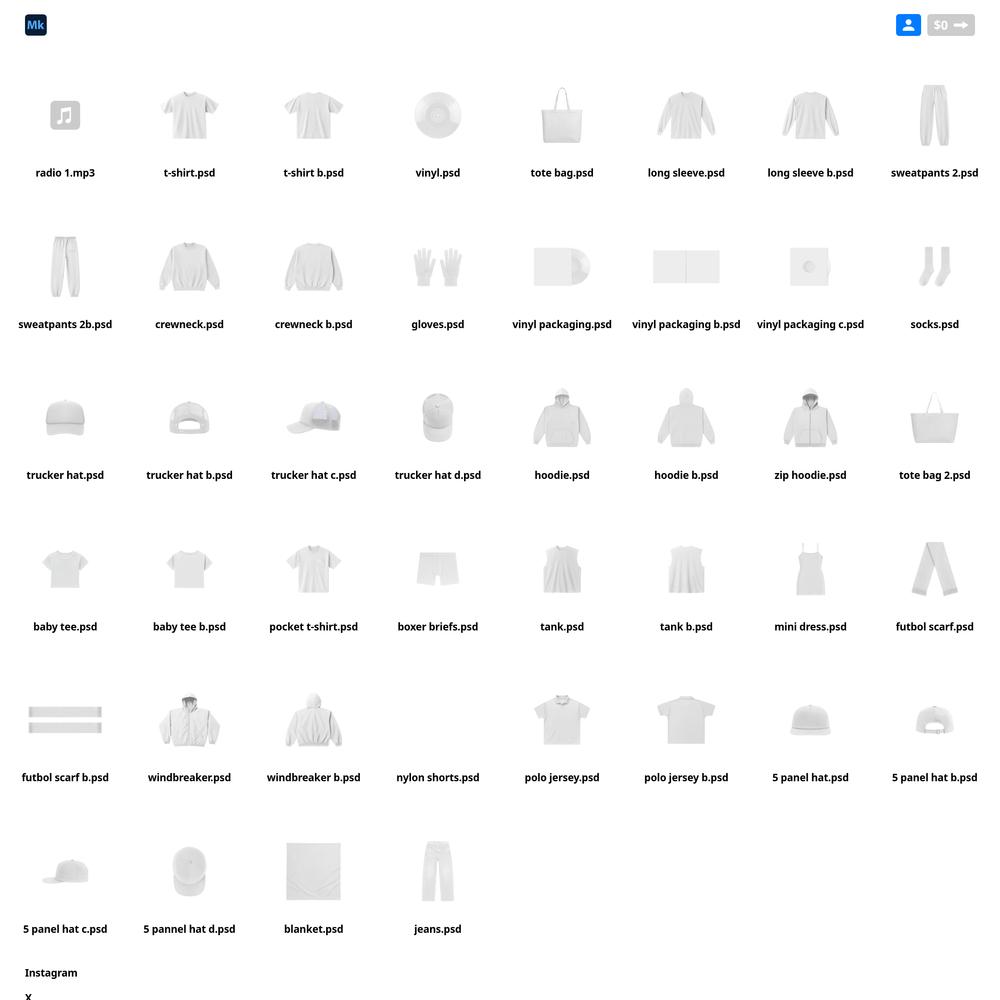The height and width of the screenshot is (1000, 1000).
Task: Select the windbreaker.psd image
Action: [x=189, y=720]
